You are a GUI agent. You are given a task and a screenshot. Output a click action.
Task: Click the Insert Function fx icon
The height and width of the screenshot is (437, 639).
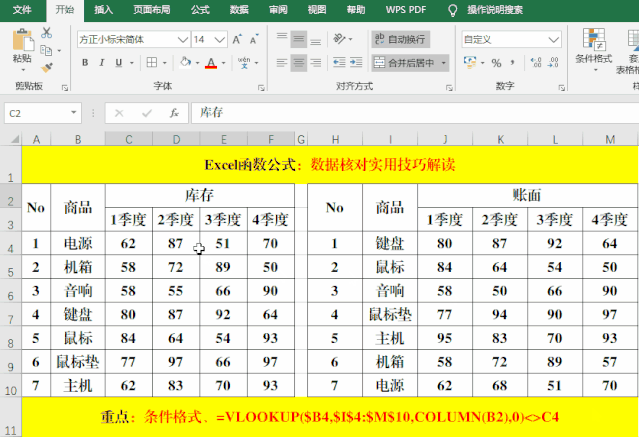coord(173,113)
